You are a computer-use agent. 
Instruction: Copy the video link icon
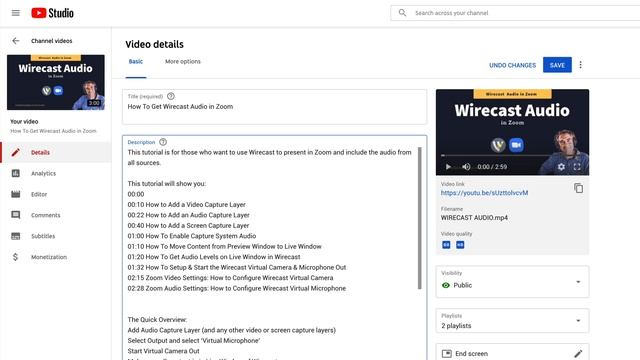(578, 188)
